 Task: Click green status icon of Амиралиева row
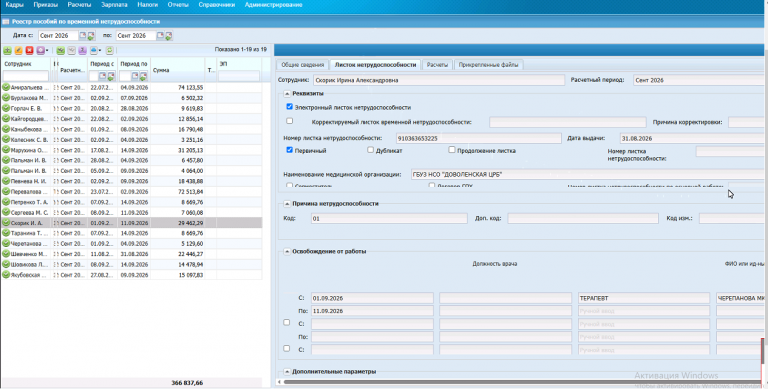[6, 87]
